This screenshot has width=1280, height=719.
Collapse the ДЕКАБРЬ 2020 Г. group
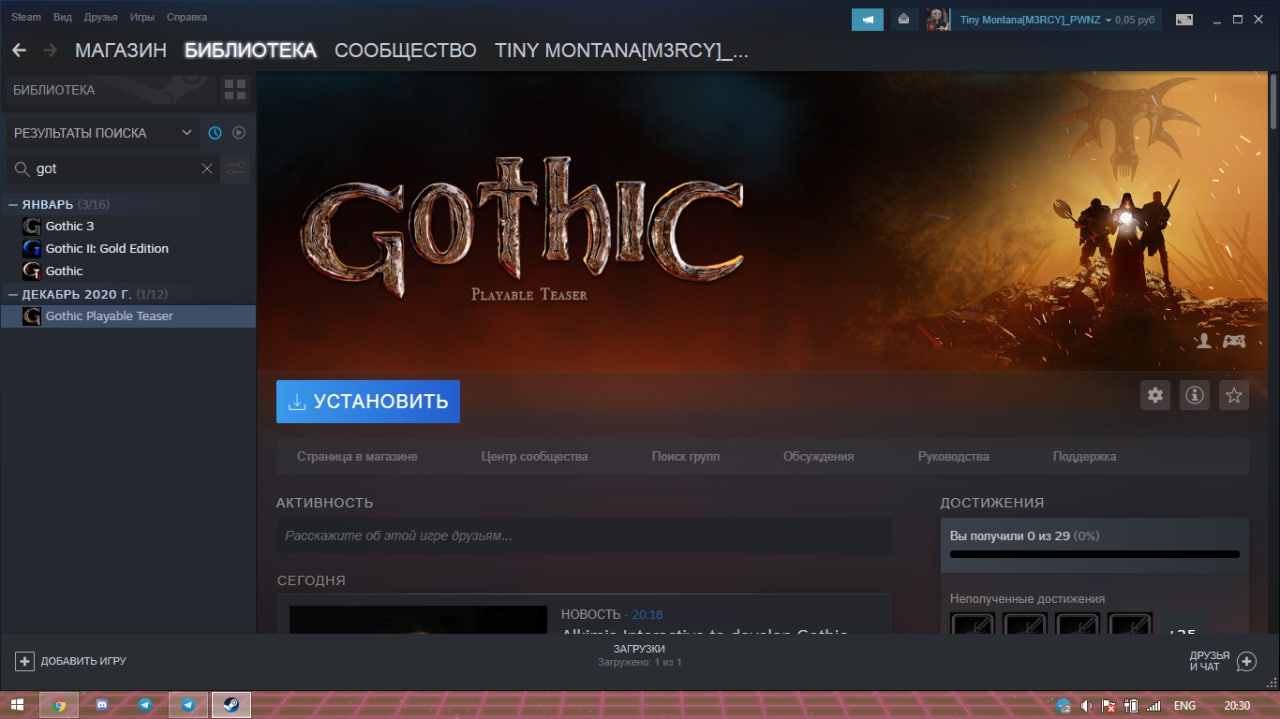[x=13, y=294]
